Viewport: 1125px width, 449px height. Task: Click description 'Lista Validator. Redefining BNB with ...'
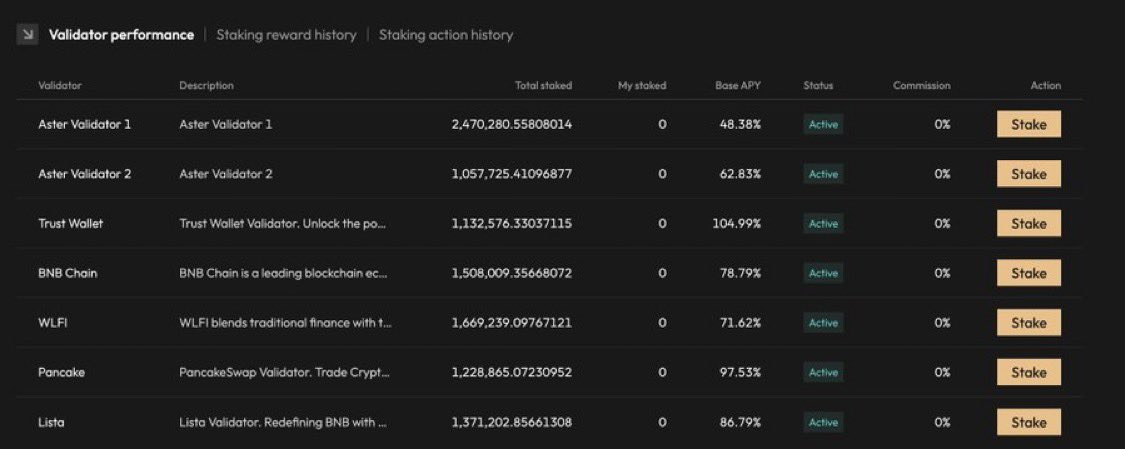(283, 422)
